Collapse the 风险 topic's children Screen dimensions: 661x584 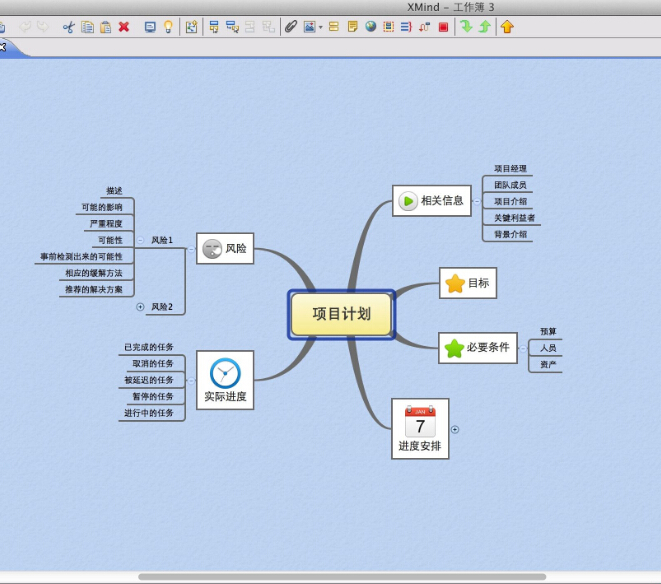tap(191, 249)
